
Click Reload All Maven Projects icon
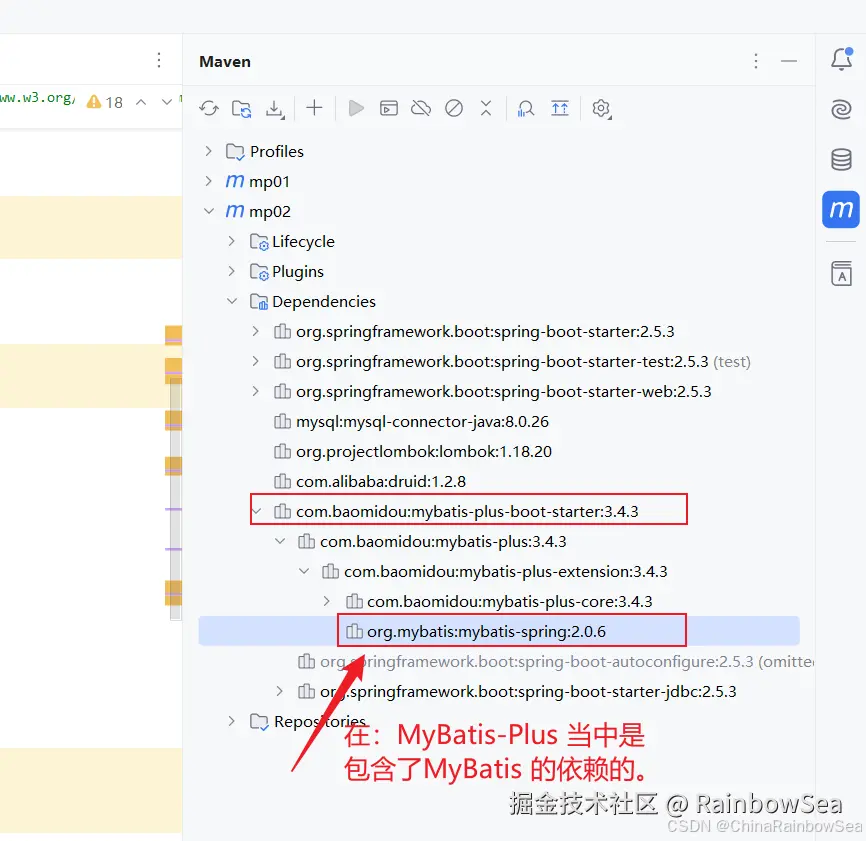coord(209,108)
